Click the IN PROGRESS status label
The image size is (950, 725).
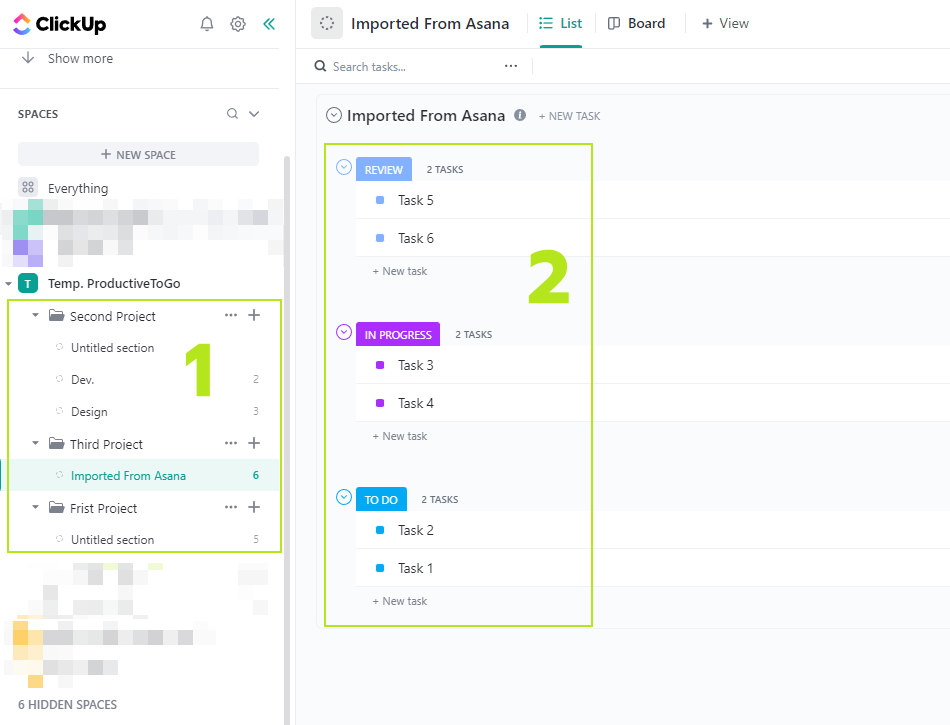[398, 334]
